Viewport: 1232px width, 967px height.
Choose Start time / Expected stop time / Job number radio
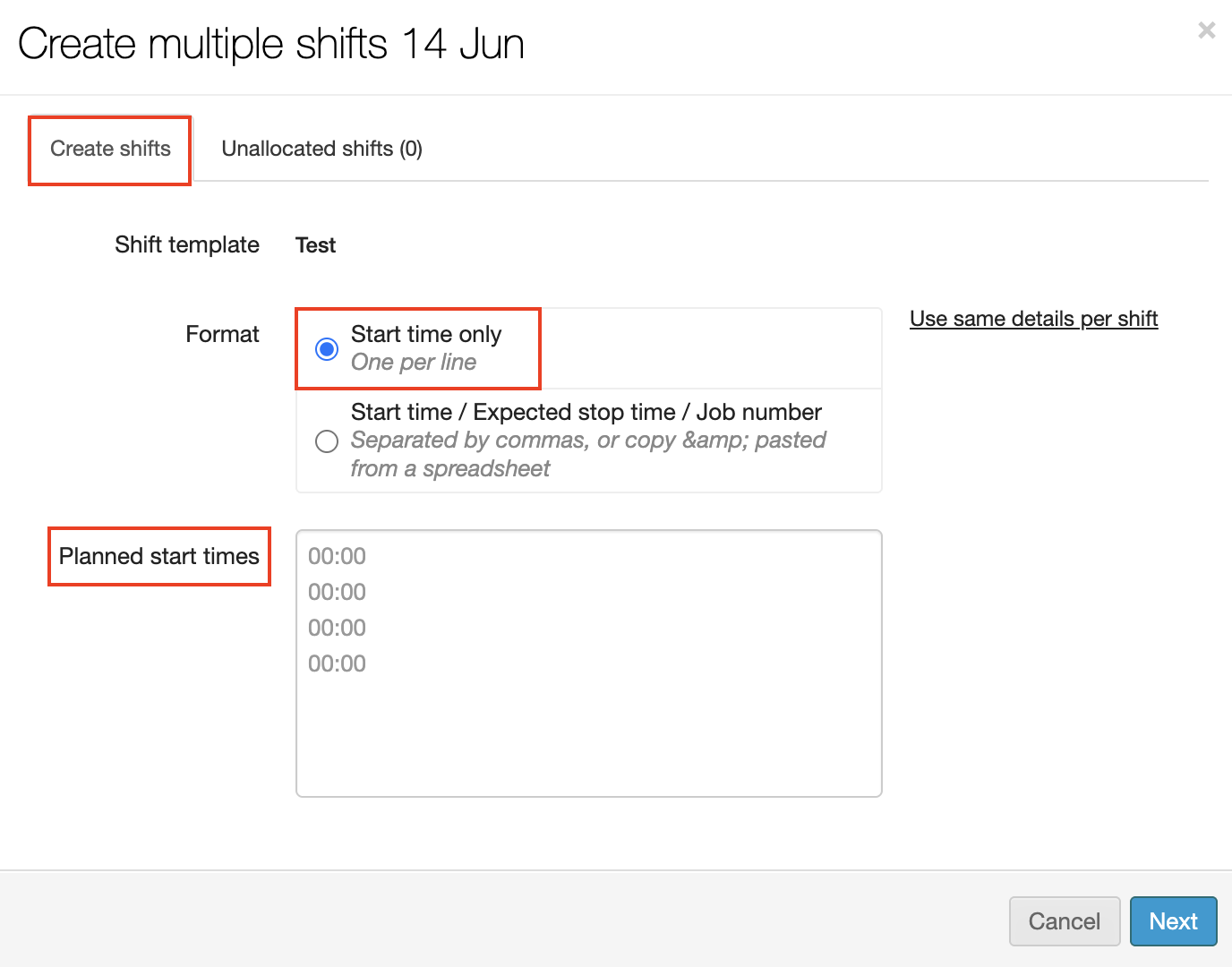pyautogui.click(x=327, y=441)
